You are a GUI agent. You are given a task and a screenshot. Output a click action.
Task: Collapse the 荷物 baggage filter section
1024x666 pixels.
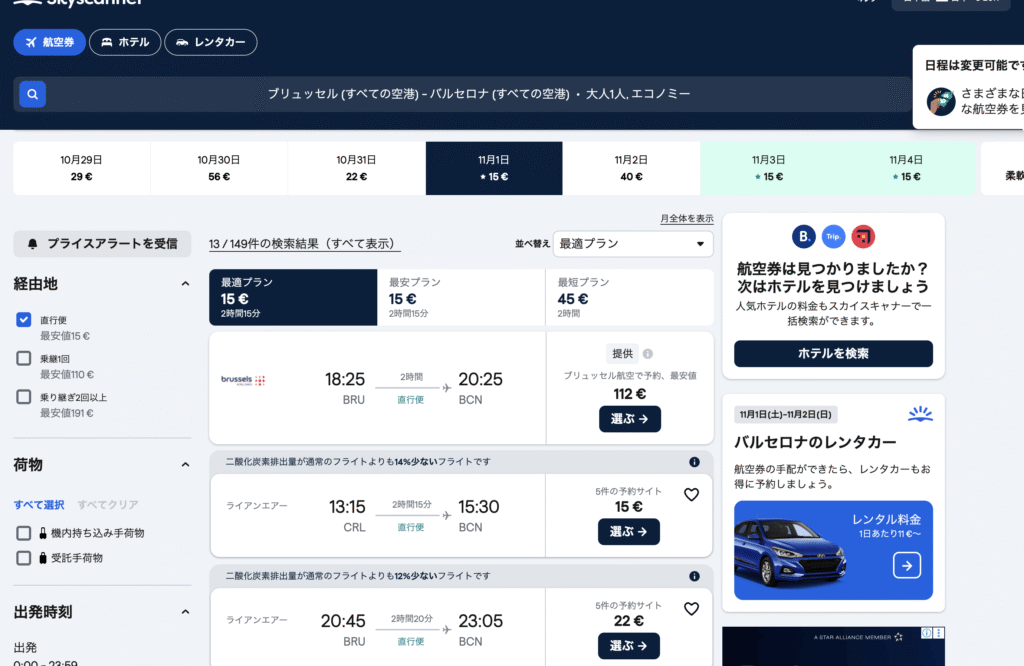tap(185, 465)
